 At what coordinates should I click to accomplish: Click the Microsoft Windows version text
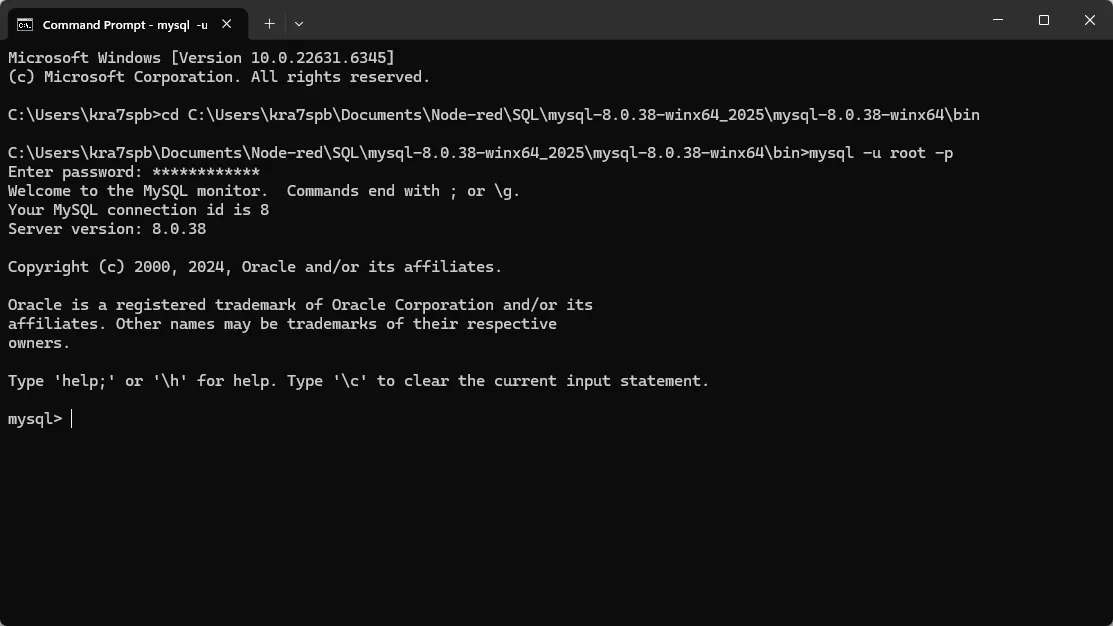tap(201, 58)
